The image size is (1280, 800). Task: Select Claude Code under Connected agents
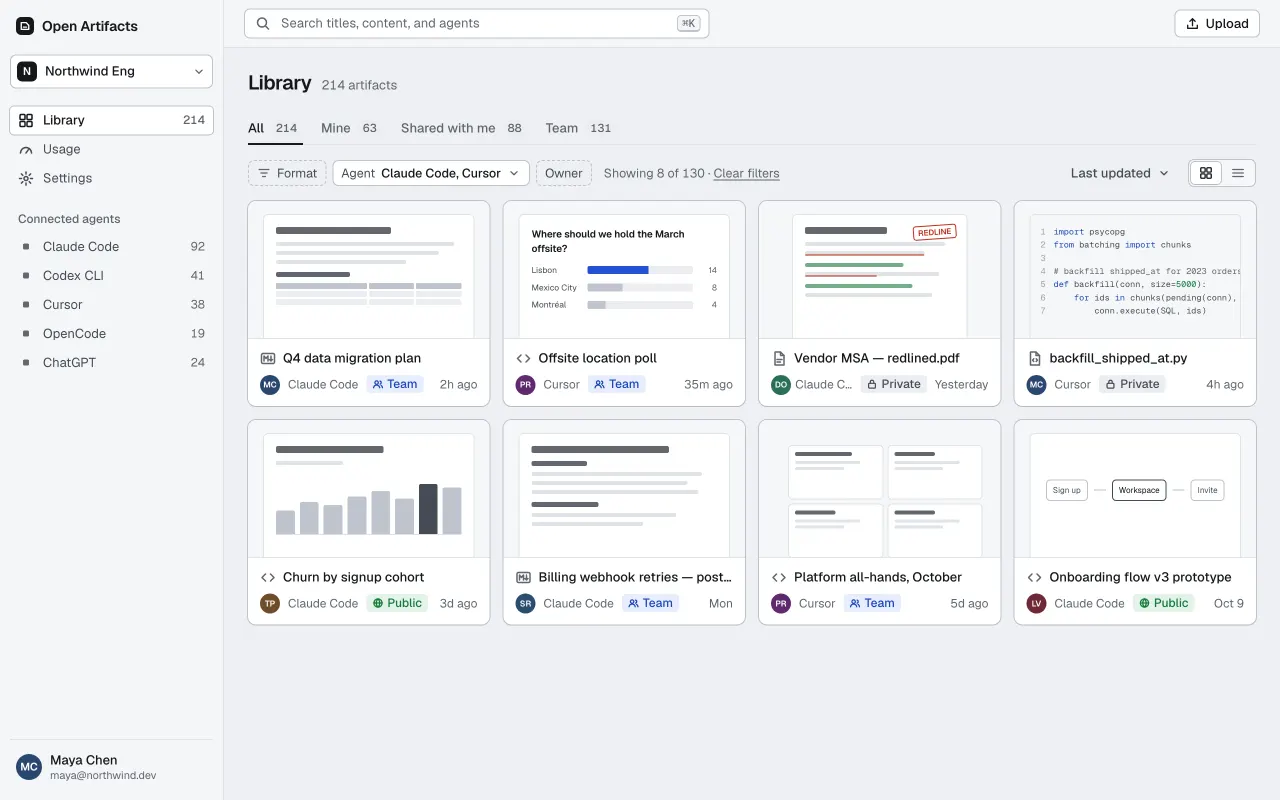(111, 246)
